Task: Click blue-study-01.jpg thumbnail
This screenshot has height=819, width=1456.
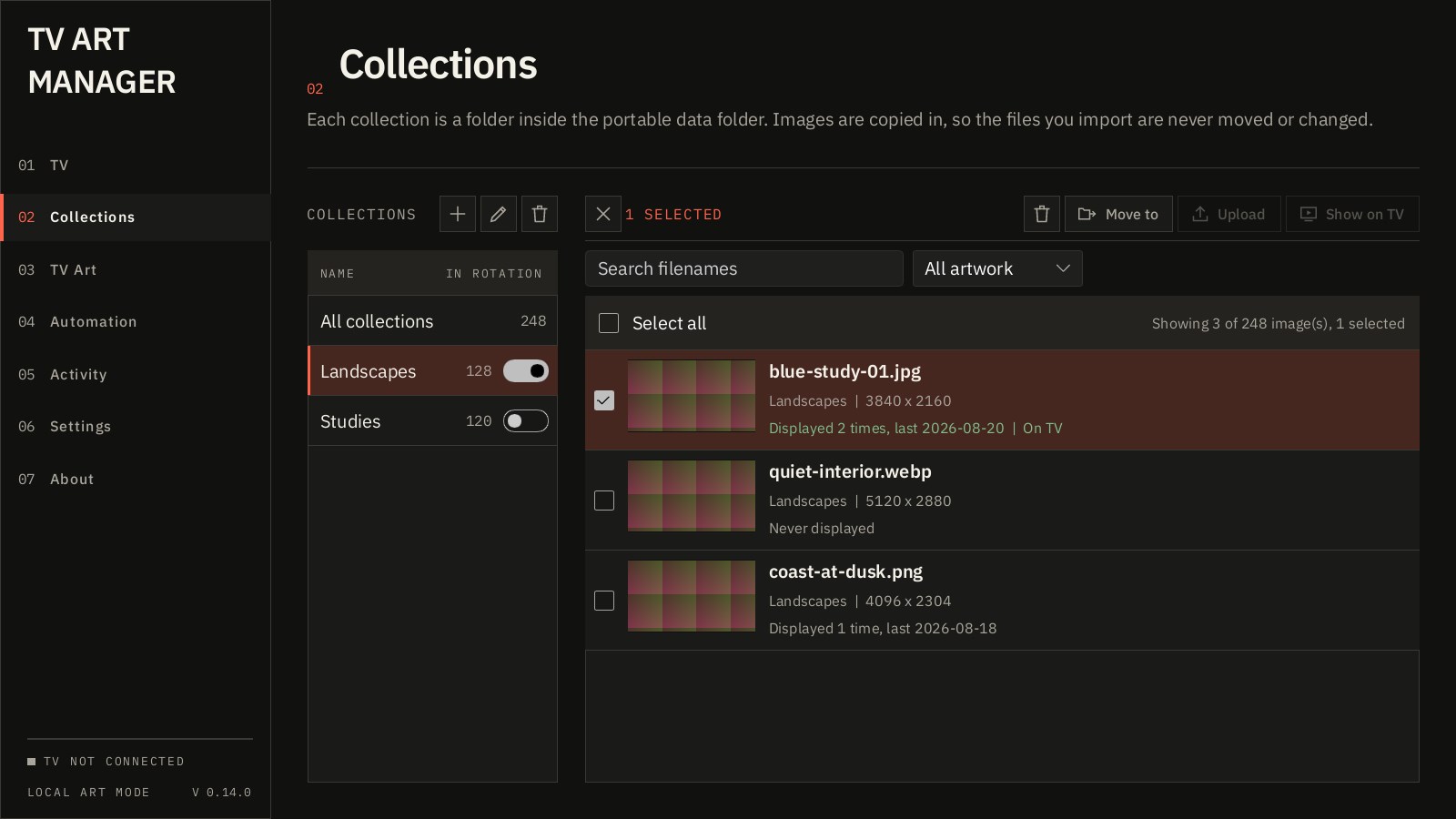Action: [692, 396]
